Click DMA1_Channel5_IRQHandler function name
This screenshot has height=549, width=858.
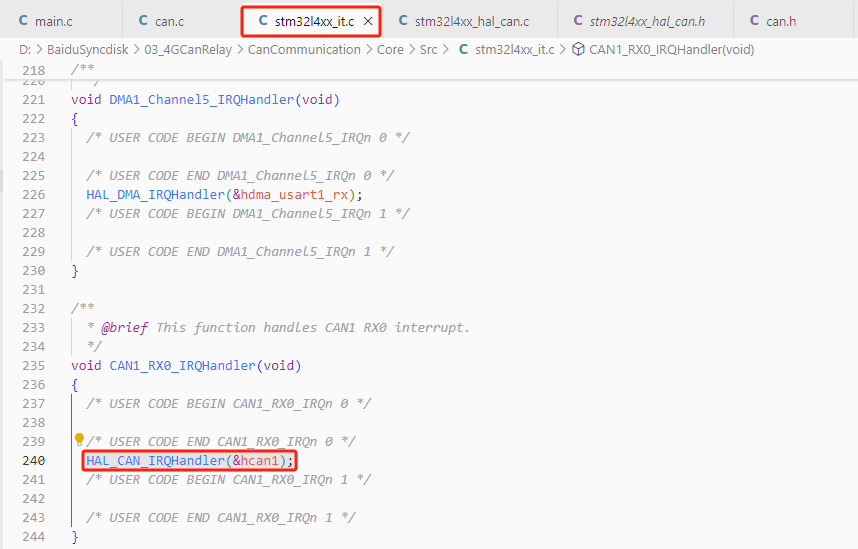click(x=202, y=100)
